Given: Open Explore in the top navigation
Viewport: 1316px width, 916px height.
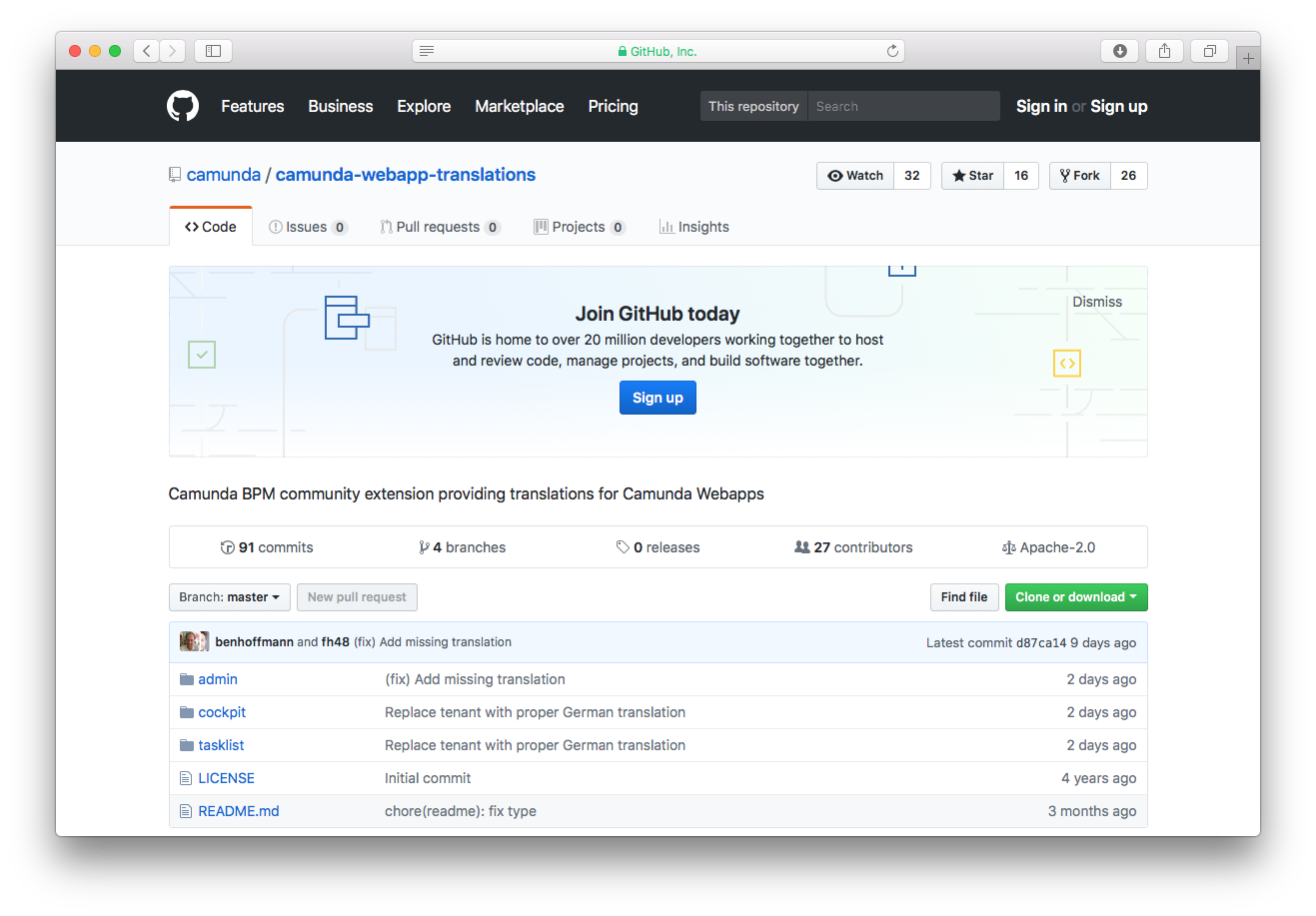Looking at the screenshot, I should point(424,106).
